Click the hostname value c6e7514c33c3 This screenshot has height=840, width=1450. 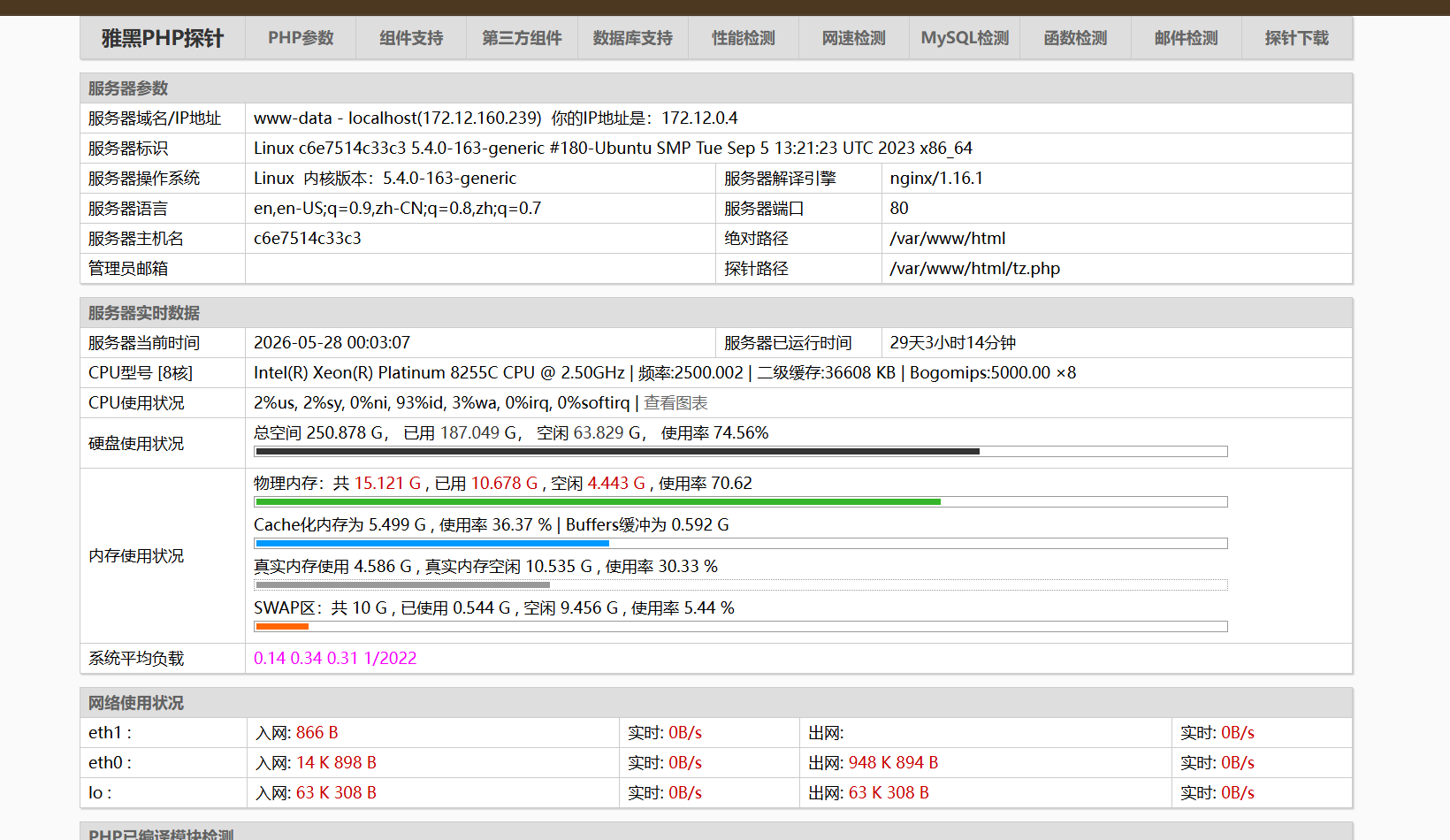pyautogui.click(x=308, y=238)
